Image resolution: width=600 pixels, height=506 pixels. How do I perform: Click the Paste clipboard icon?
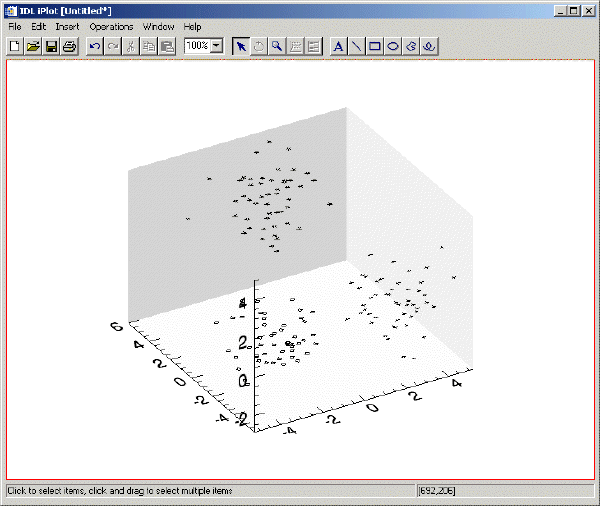(167, 47)
